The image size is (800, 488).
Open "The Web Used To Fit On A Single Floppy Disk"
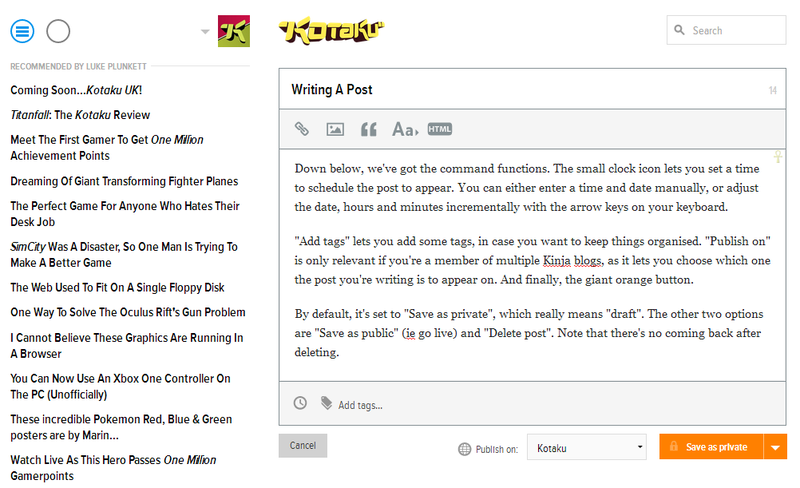[117, 288]
